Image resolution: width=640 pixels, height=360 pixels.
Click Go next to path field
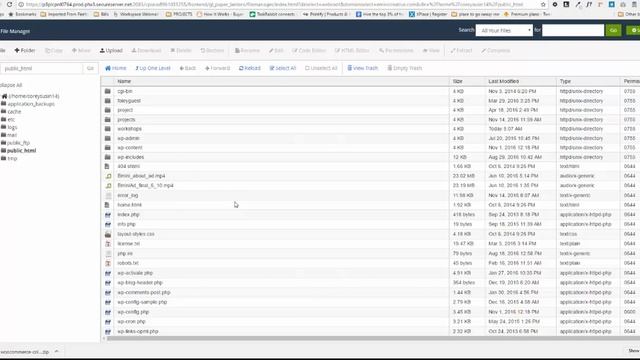90,68
